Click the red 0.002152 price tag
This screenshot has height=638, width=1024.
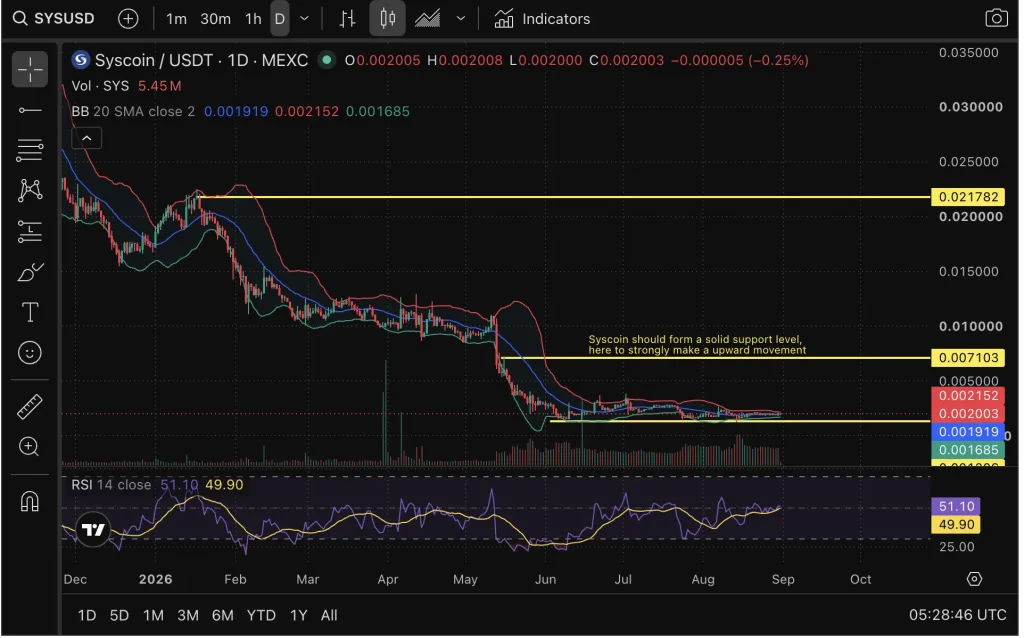[968, 395]
